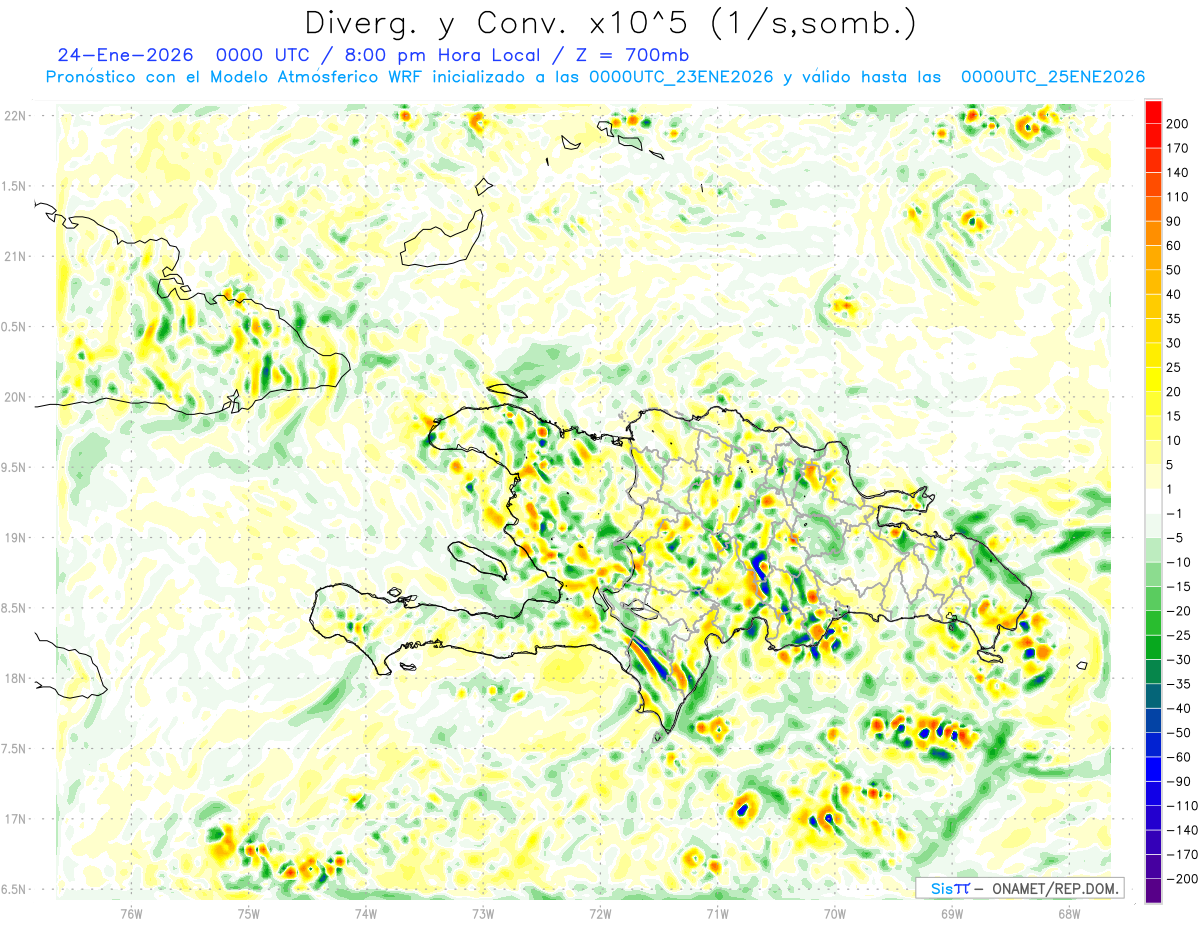Image resolution: width=1200 pixels, height=927 pixels.
Task: Select the '9.5N' latitude label
Action: click(x=14, y=467)
